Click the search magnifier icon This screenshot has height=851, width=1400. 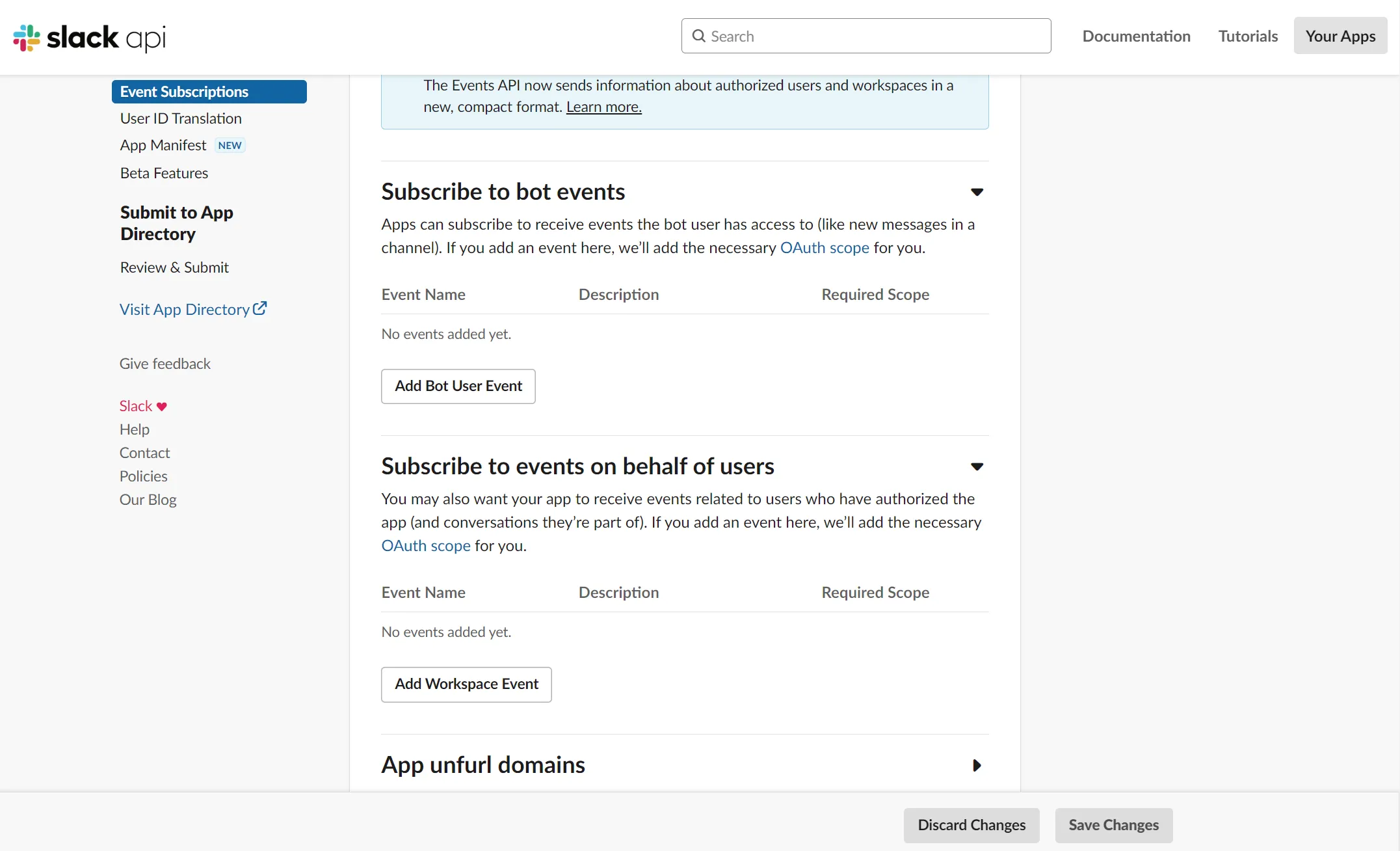pos(699,36)
